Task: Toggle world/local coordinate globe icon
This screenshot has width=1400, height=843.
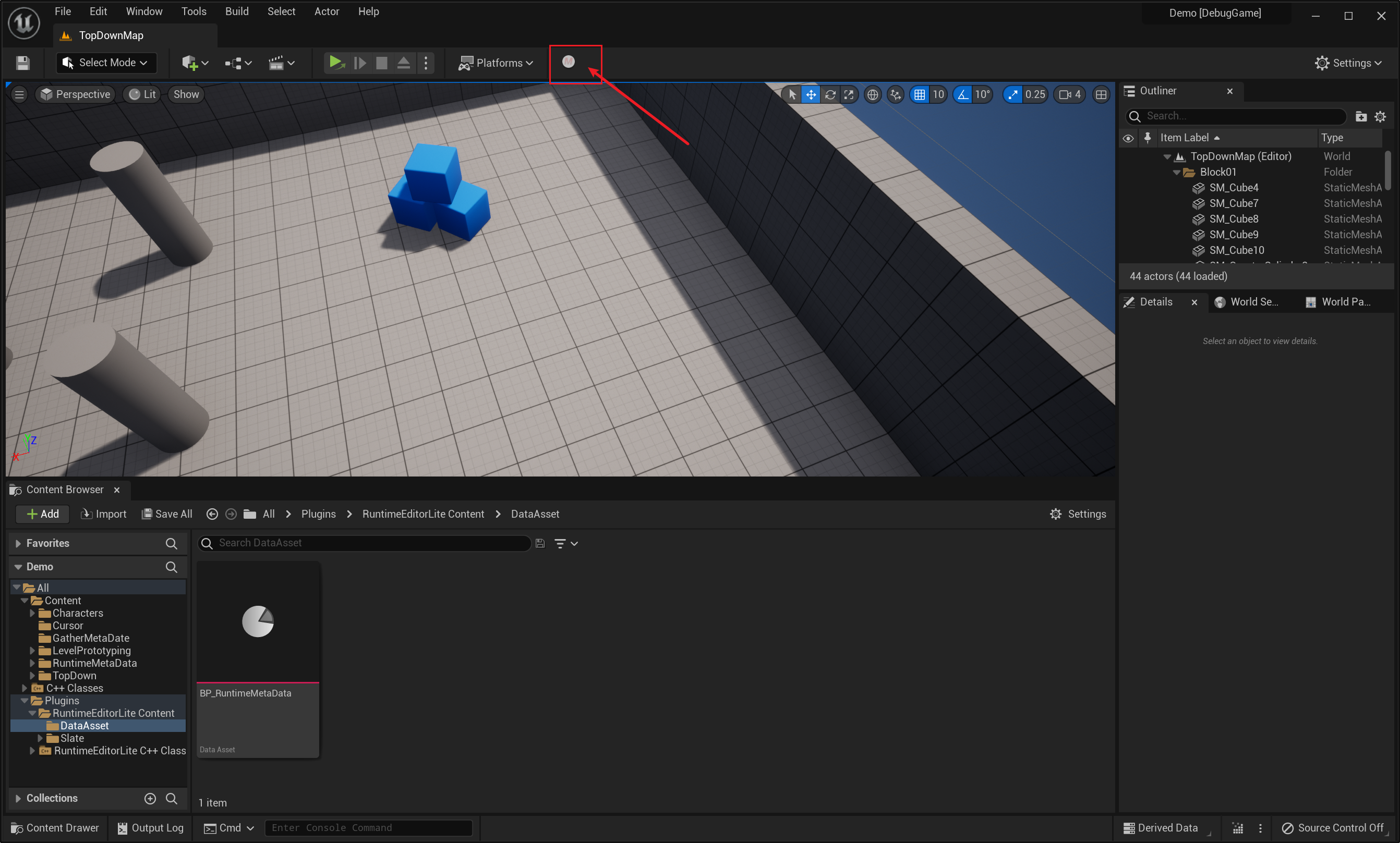Action: coord(873,94)
